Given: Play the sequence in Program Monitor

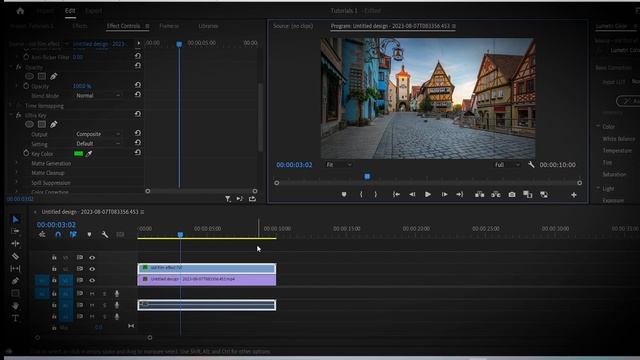Looking at the screenshot, I should click(428, 195).
